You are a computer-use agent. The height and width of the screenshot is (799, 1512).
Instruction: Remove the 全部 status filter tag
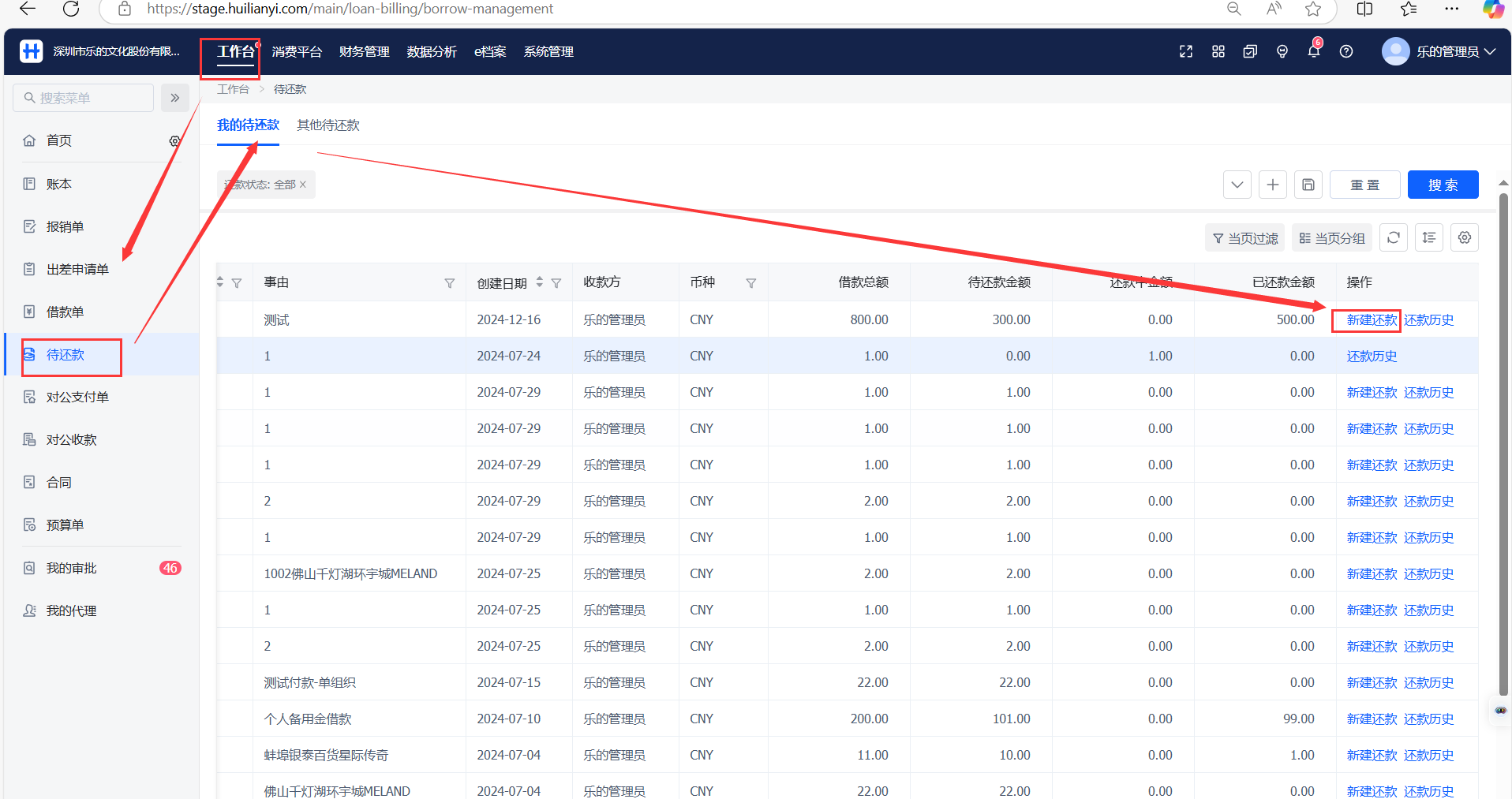click(303, 185)
